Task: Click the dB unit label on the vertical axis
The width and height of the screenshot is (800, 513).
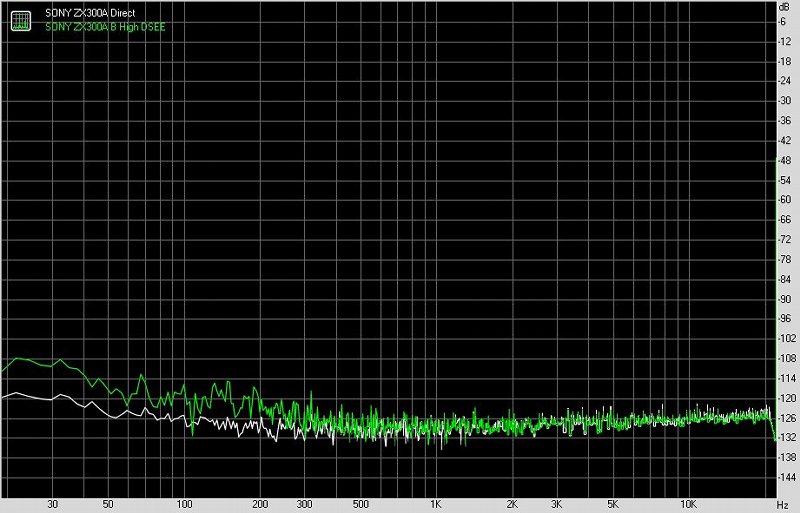Action: (x=786, y=7)
